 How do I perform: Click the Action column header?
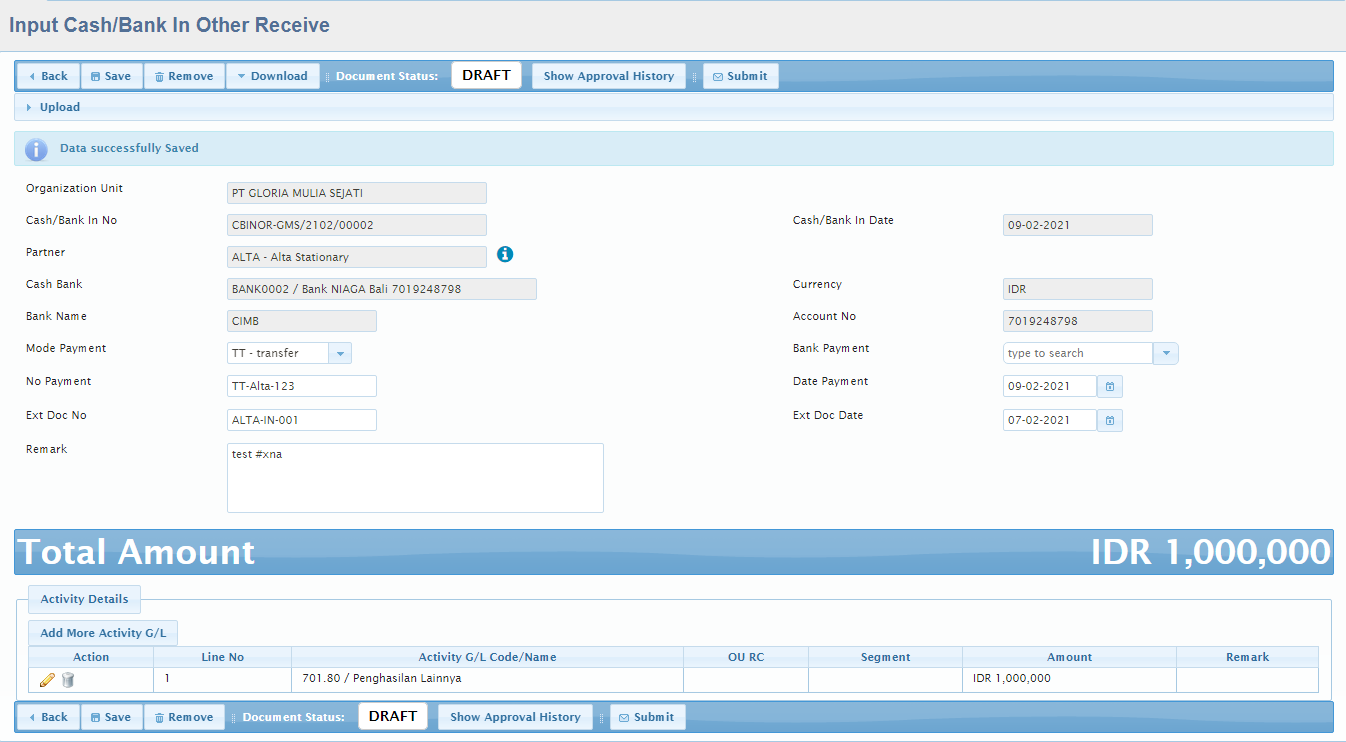(91, 657)
